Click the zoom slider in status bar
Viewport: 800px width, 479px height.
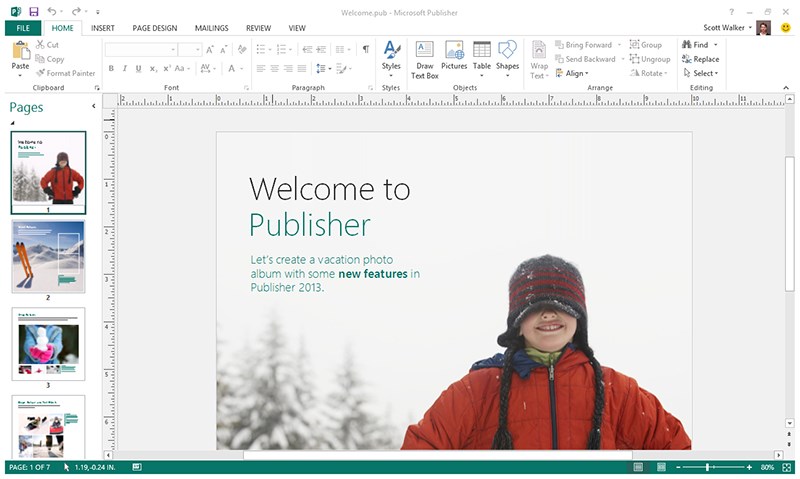click(708, 467)
